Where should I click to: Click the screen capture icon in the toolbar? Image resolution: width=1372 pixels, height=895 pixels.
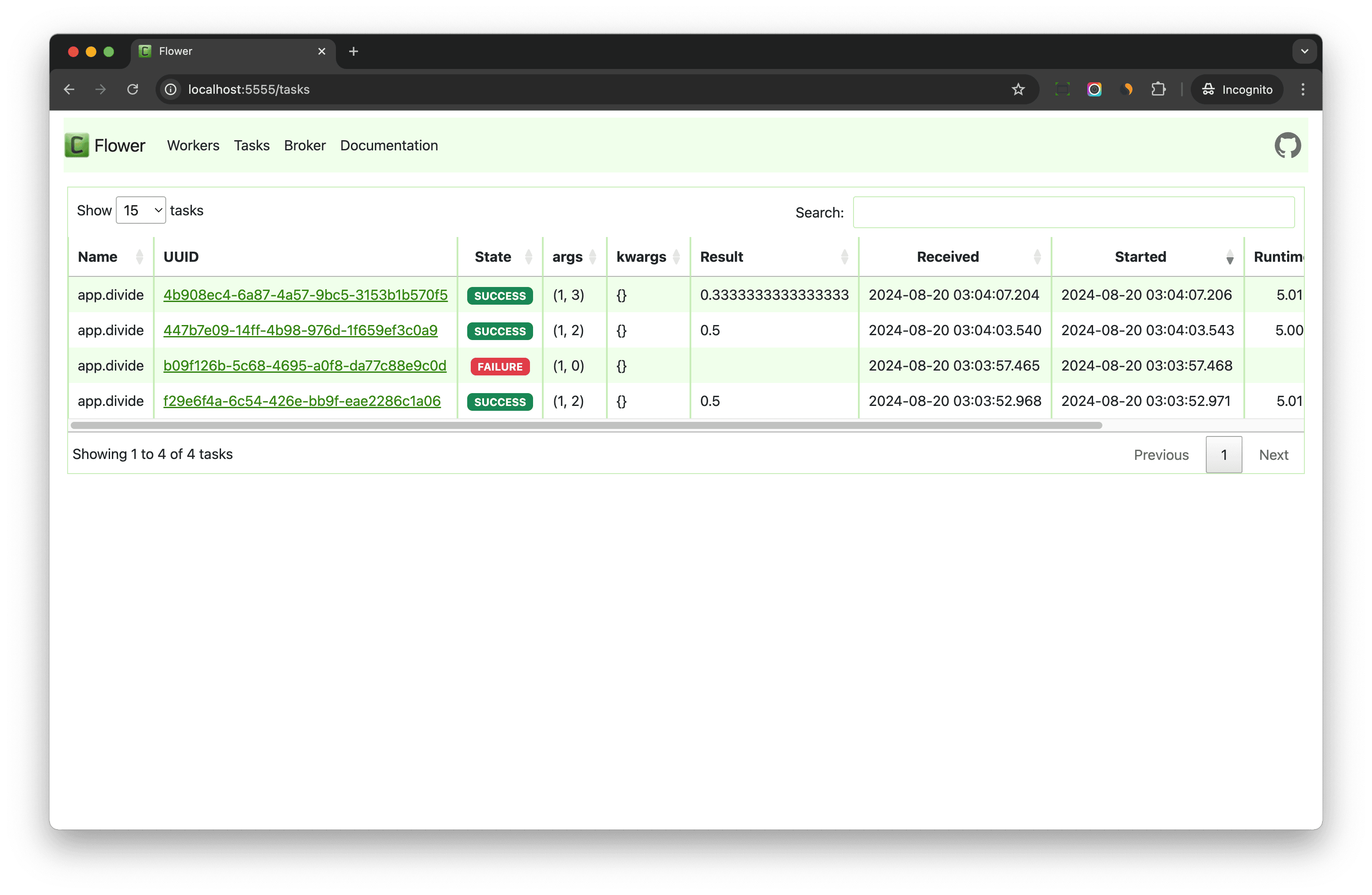tap(1062, 89)
